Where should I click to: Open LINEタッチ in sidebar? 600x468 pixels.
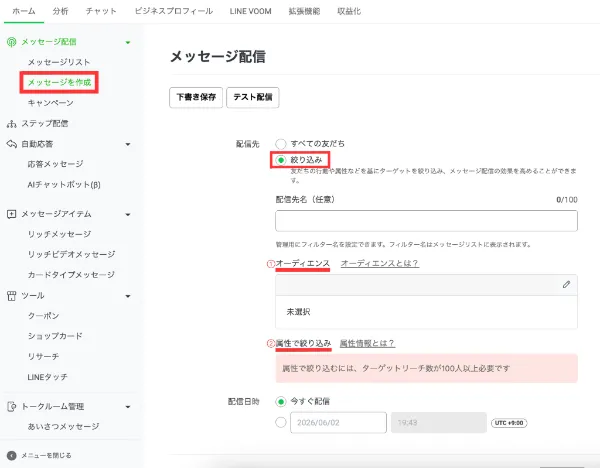pos(47,377)
